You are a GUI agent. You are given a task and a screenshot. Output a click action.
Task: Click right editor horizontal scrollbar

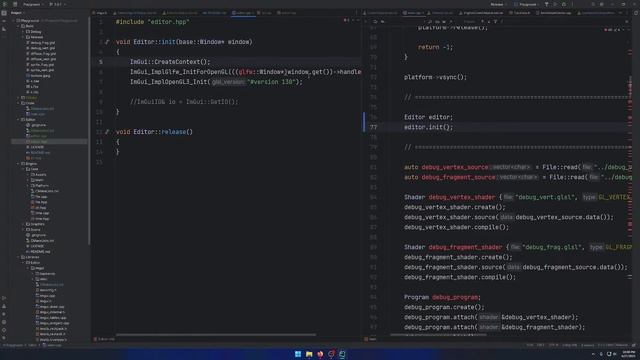click(x=438, y=335)
